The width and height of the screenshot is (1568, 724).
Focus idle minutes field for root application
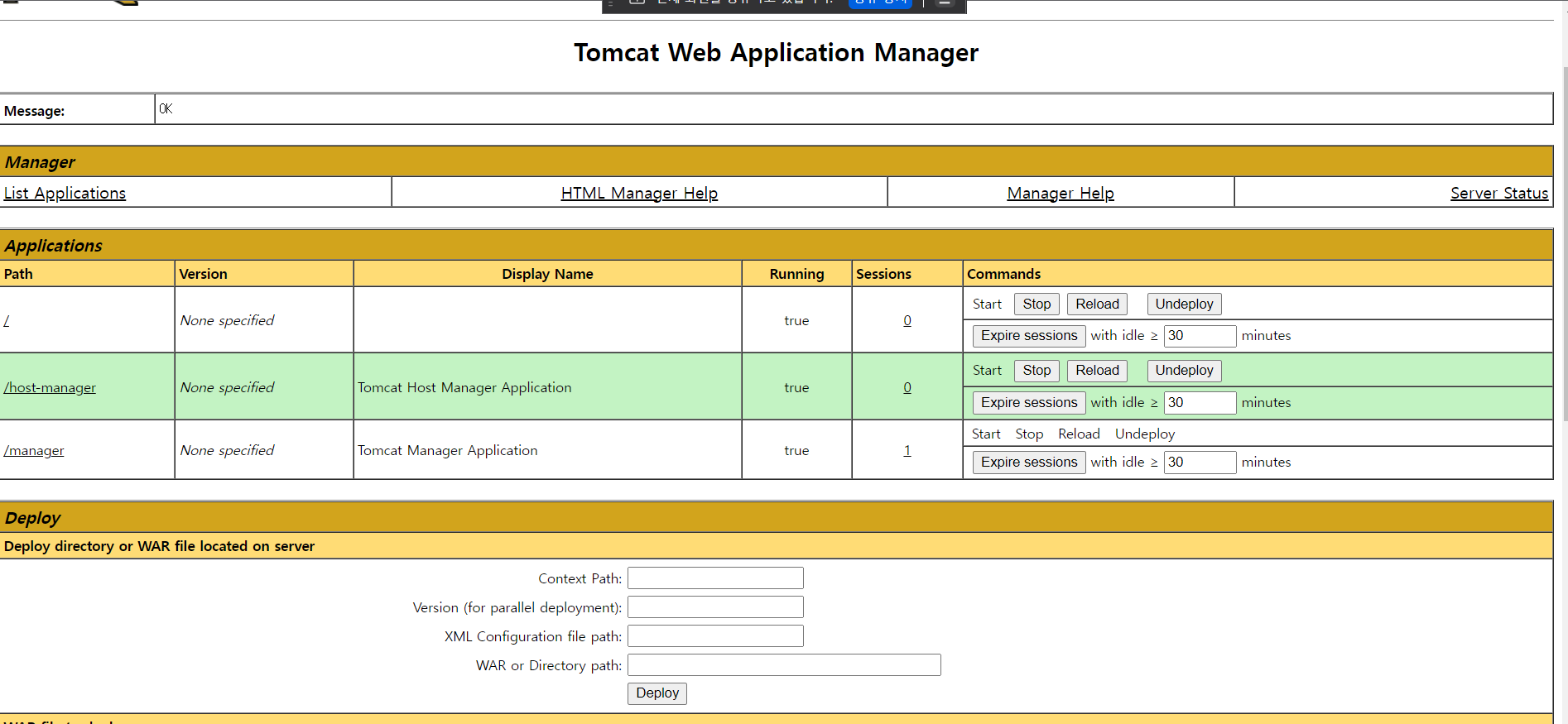click(x=1200, y=335)
